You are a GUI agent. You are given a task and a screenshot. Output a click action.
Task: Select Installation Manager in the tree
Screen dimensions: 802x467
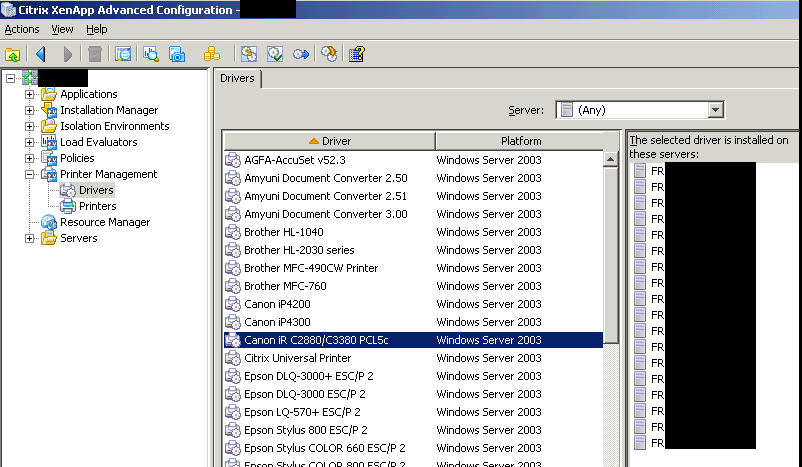click(x=109, y=110)
